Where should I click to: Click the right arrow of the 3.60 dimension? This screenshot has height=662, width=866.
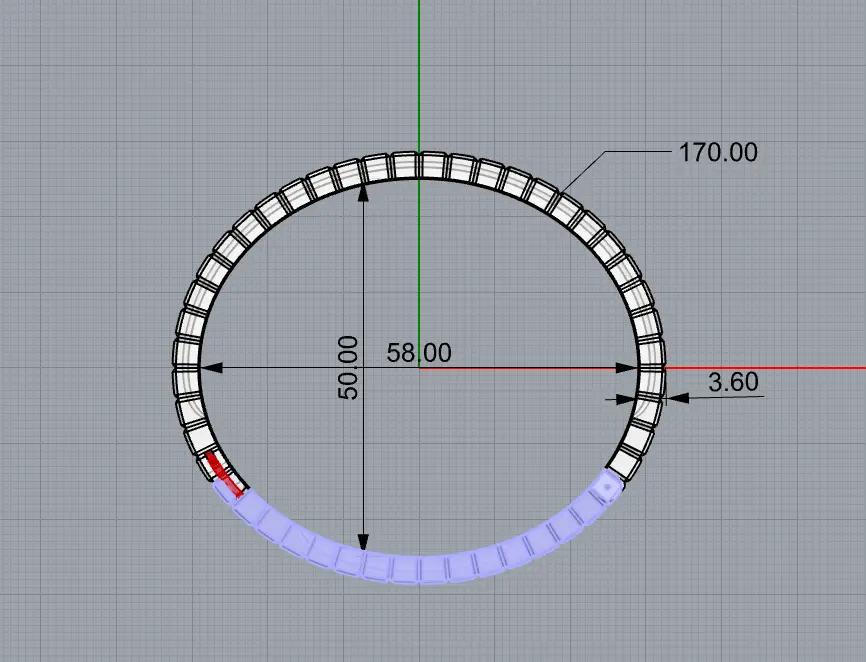[x=675, y=397]
